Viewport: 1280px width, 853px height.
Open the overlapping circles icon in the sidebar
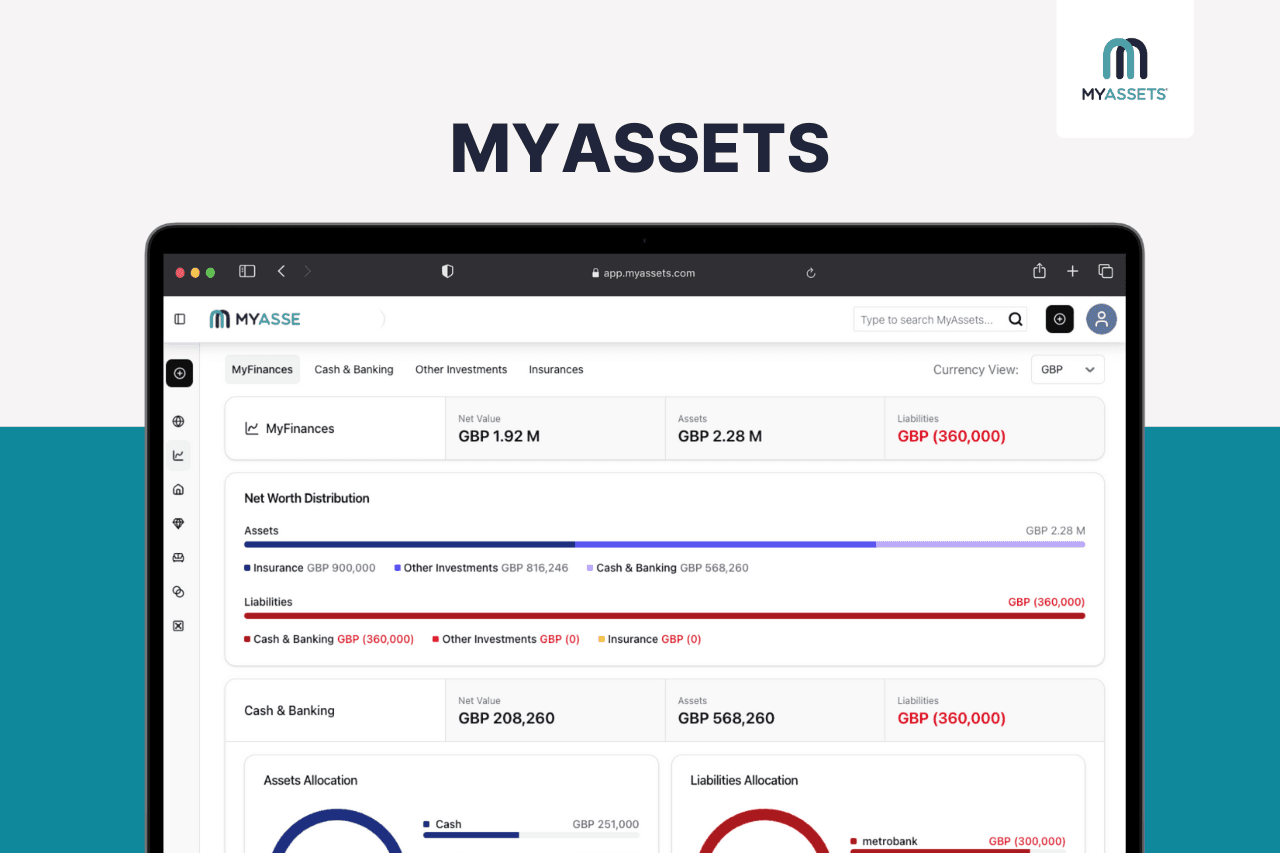coord(179,592)
